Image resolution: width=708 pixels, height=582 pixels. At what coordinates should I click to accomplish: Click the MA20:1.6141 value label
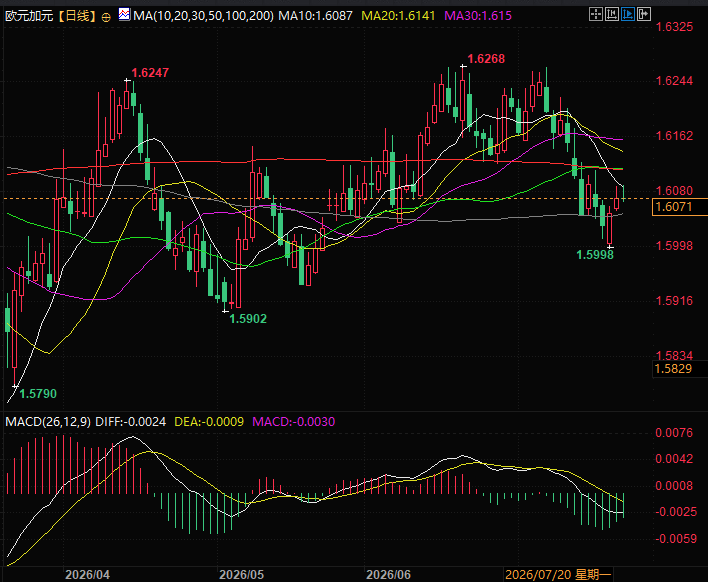tap(398, 16)
